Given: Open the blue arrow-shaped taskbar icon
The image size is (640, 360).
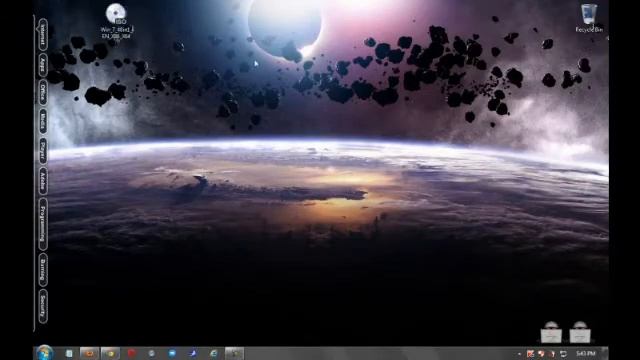Looking at the screenshot, I should pyautogui.click(x=193, y=353).
